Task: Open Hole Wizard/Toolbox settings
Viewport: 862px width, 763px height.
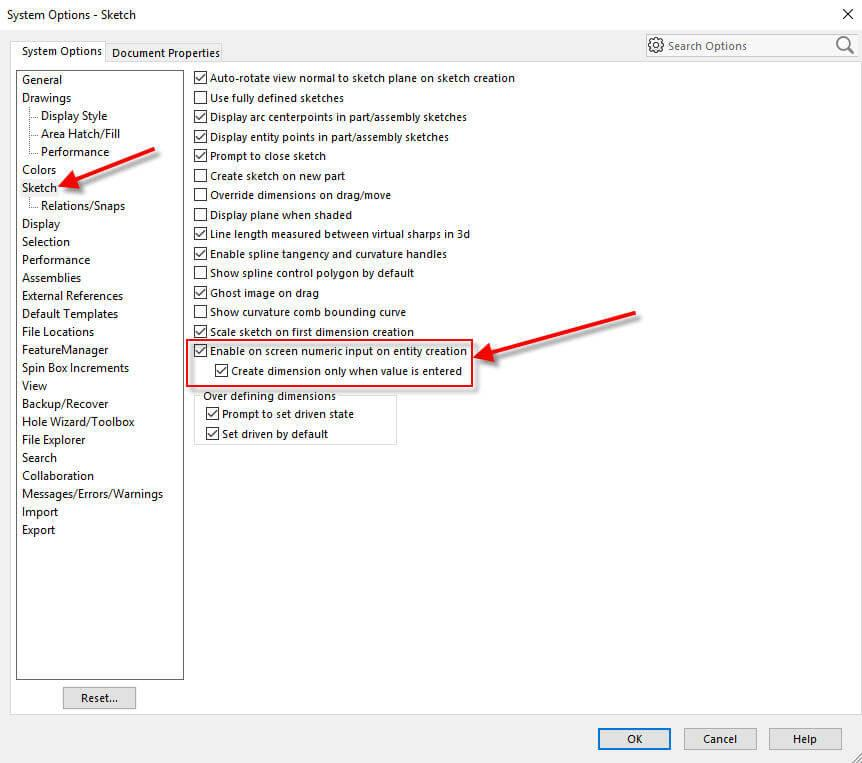Action: (78, 422)
